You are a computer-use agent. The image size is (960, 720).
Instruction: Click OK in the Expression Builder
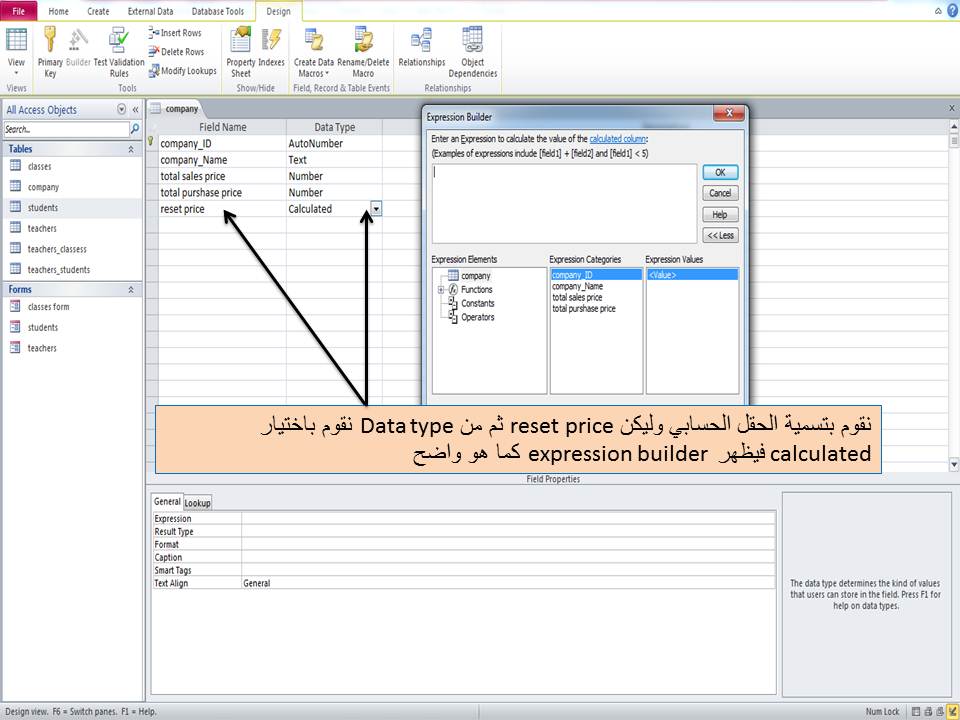719,172
